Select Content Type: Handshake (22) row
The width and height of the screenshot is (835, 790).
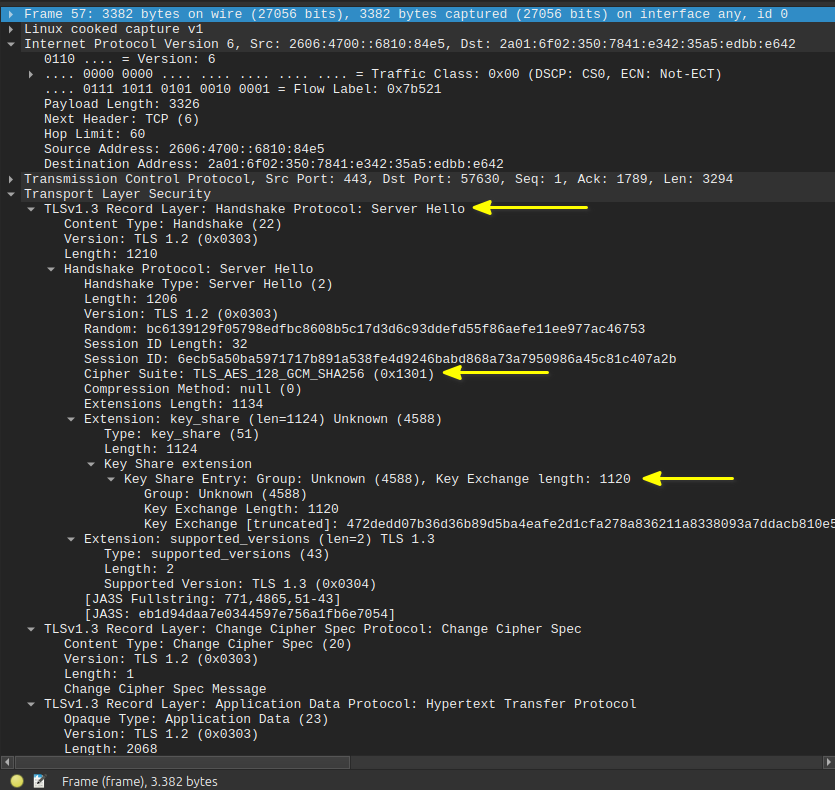[x=173, y=224]
